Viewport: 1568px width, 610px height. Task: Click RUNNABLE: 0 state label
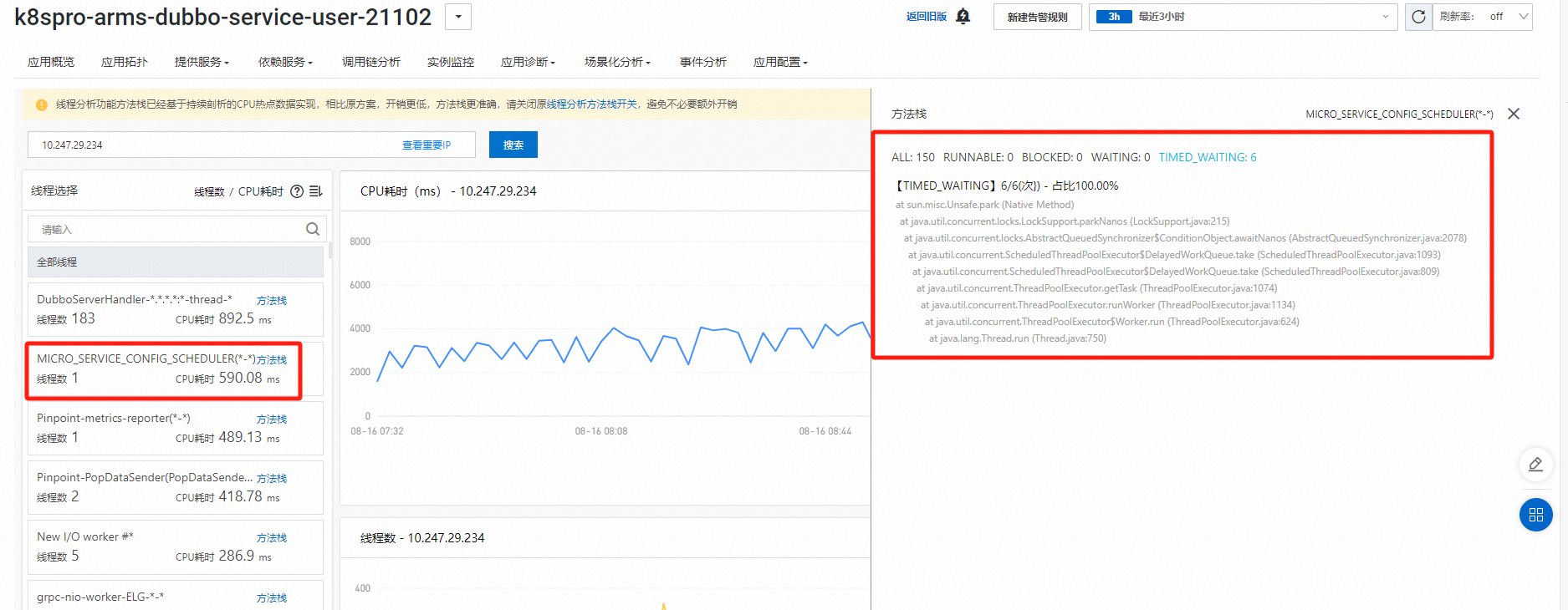[x=978, y=157]
